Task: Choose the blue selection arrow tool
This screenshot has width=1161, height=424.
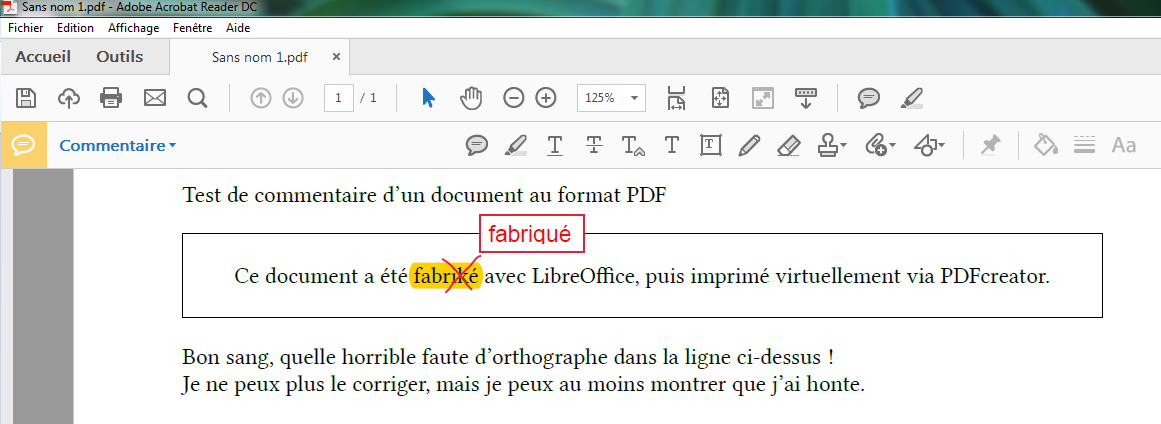Action: pos(428,98)
